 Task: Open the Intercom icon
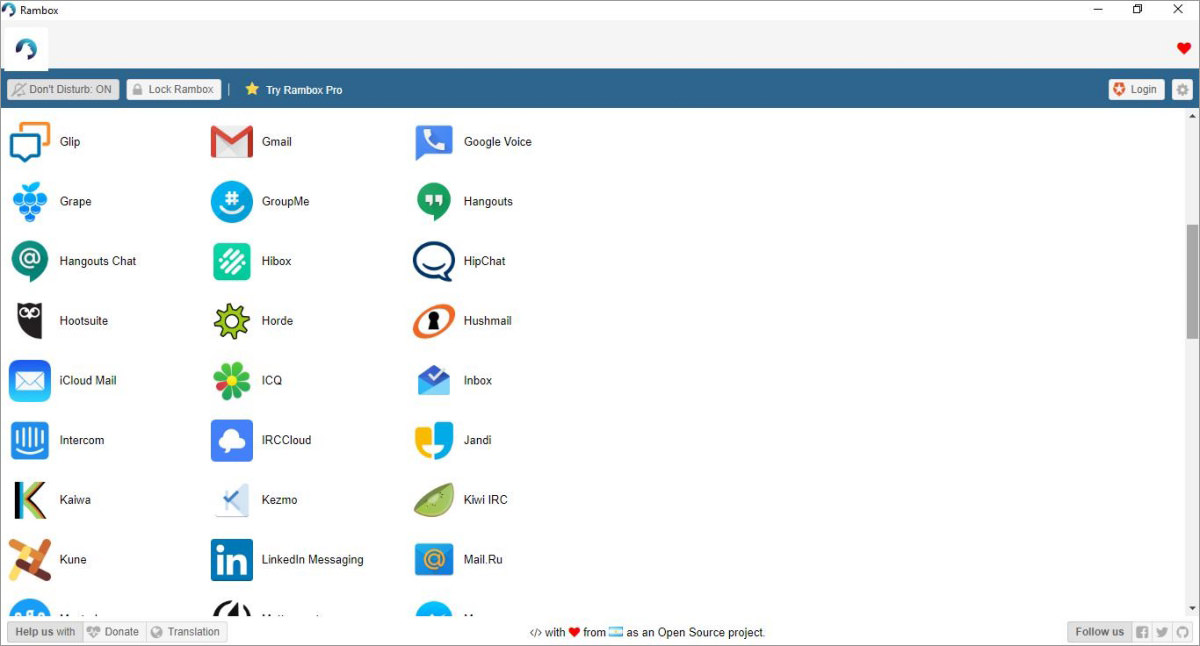[30, 440]
